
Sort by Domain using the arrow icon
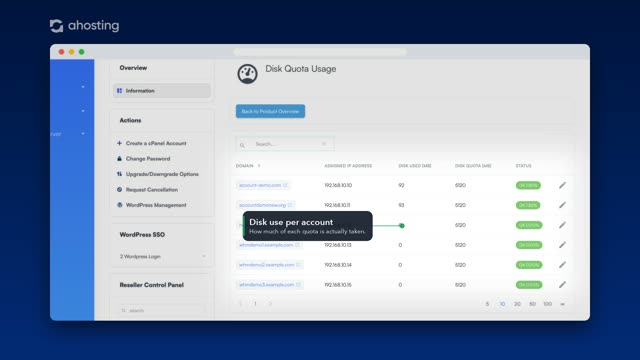(x=259, y=166)
